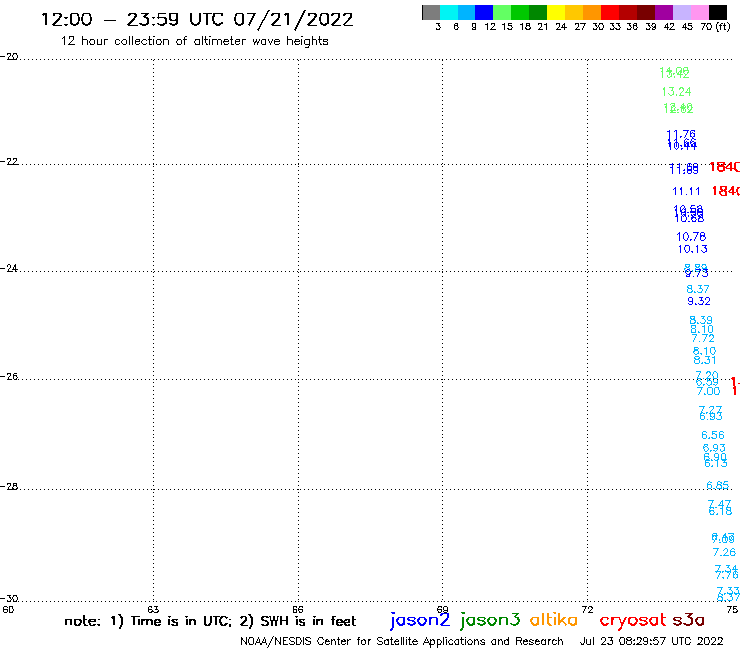The height and width of the screenshot is (650, 740).
Task: Click the '3' label under the gray swatch
Action: click(x=438, y=26)
